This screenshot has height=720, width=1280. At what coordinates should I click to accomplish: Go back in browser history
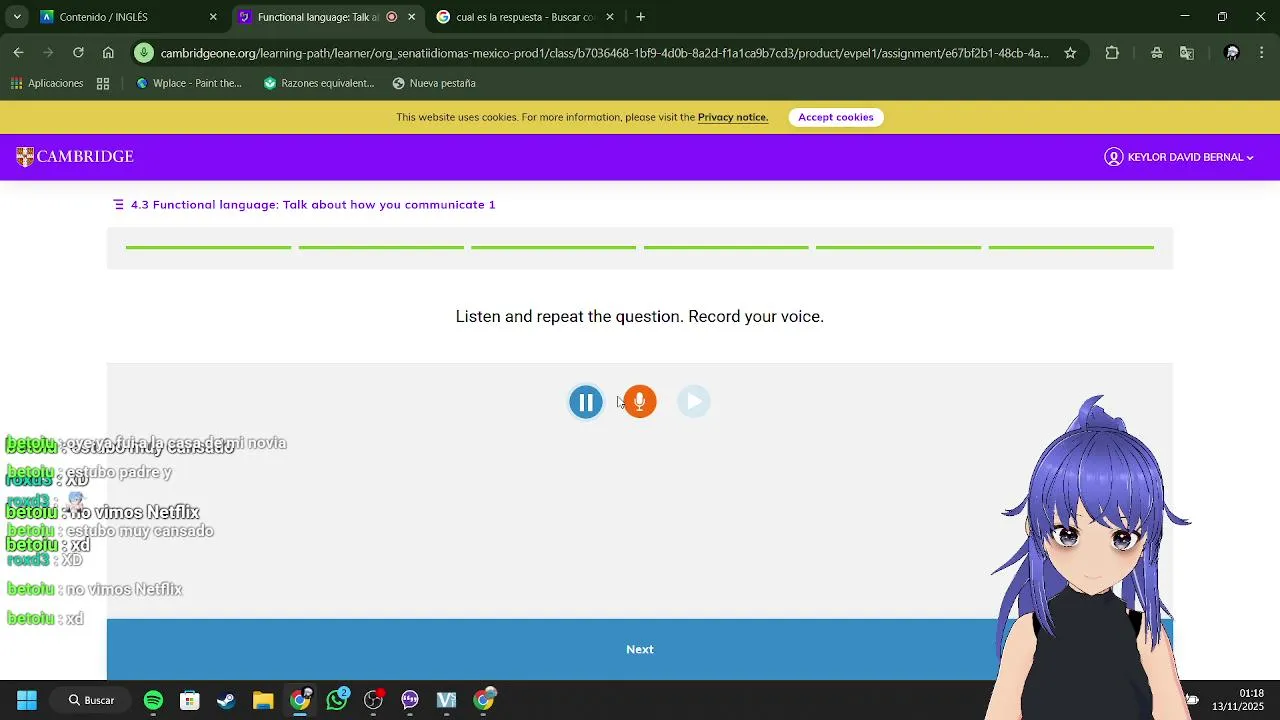coord(18,53)
